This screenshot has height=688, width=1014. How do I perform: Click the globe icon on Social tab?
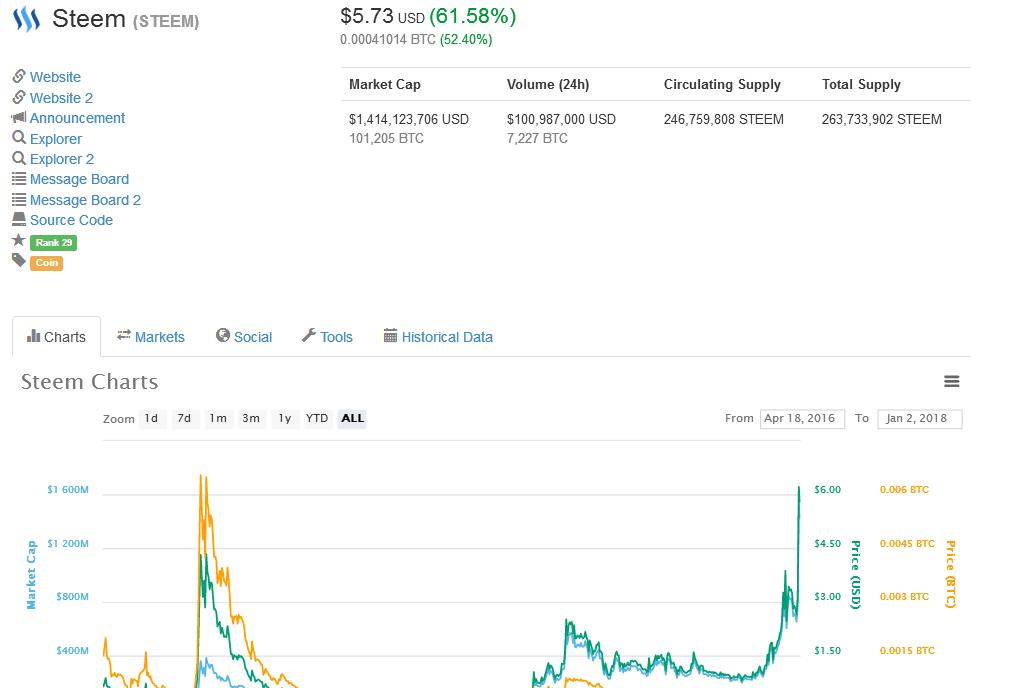tap(223, 335)
